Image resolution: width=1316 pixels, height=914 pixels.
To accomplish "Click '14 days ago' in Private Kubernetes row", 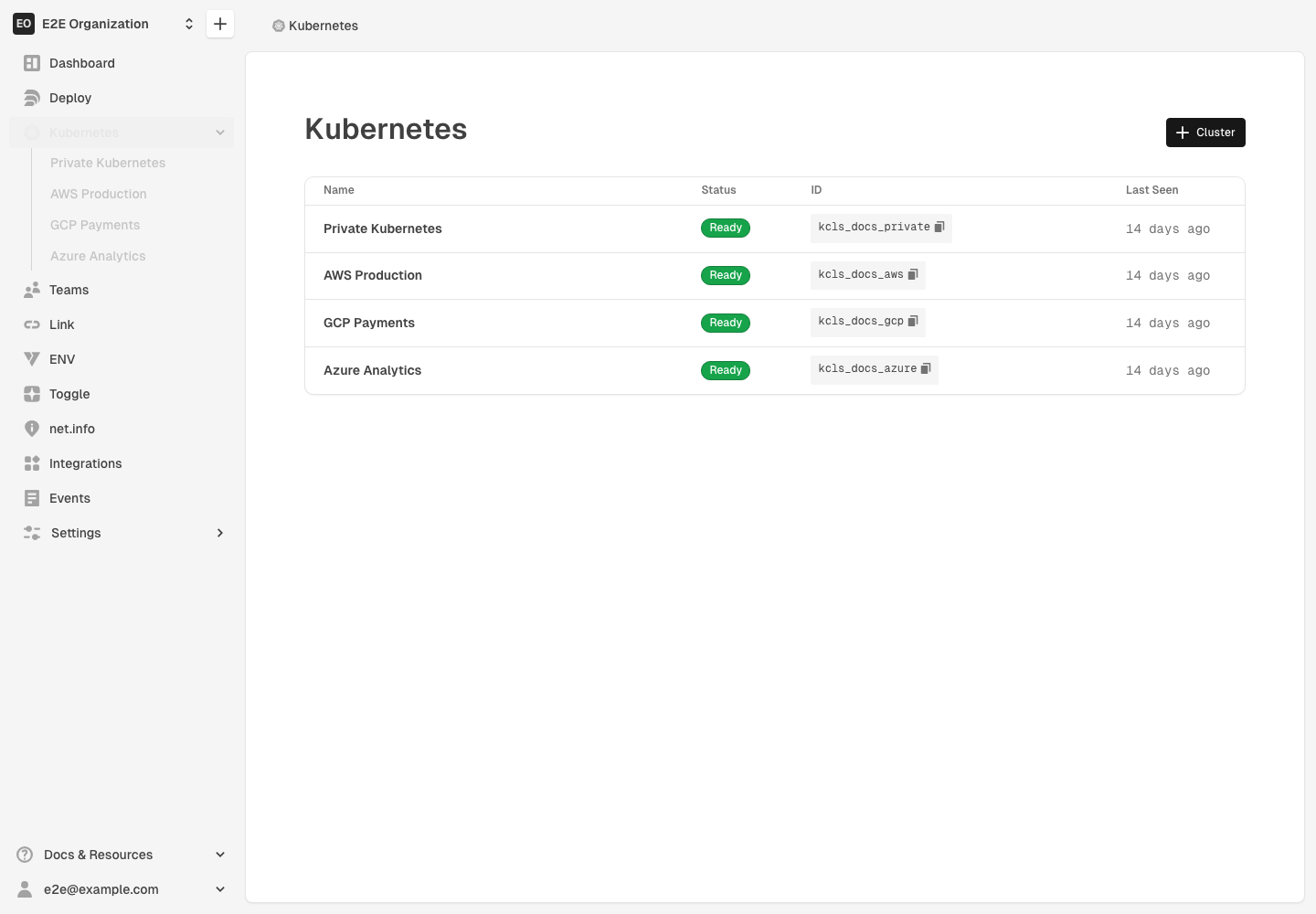I will pos(1168,229).
